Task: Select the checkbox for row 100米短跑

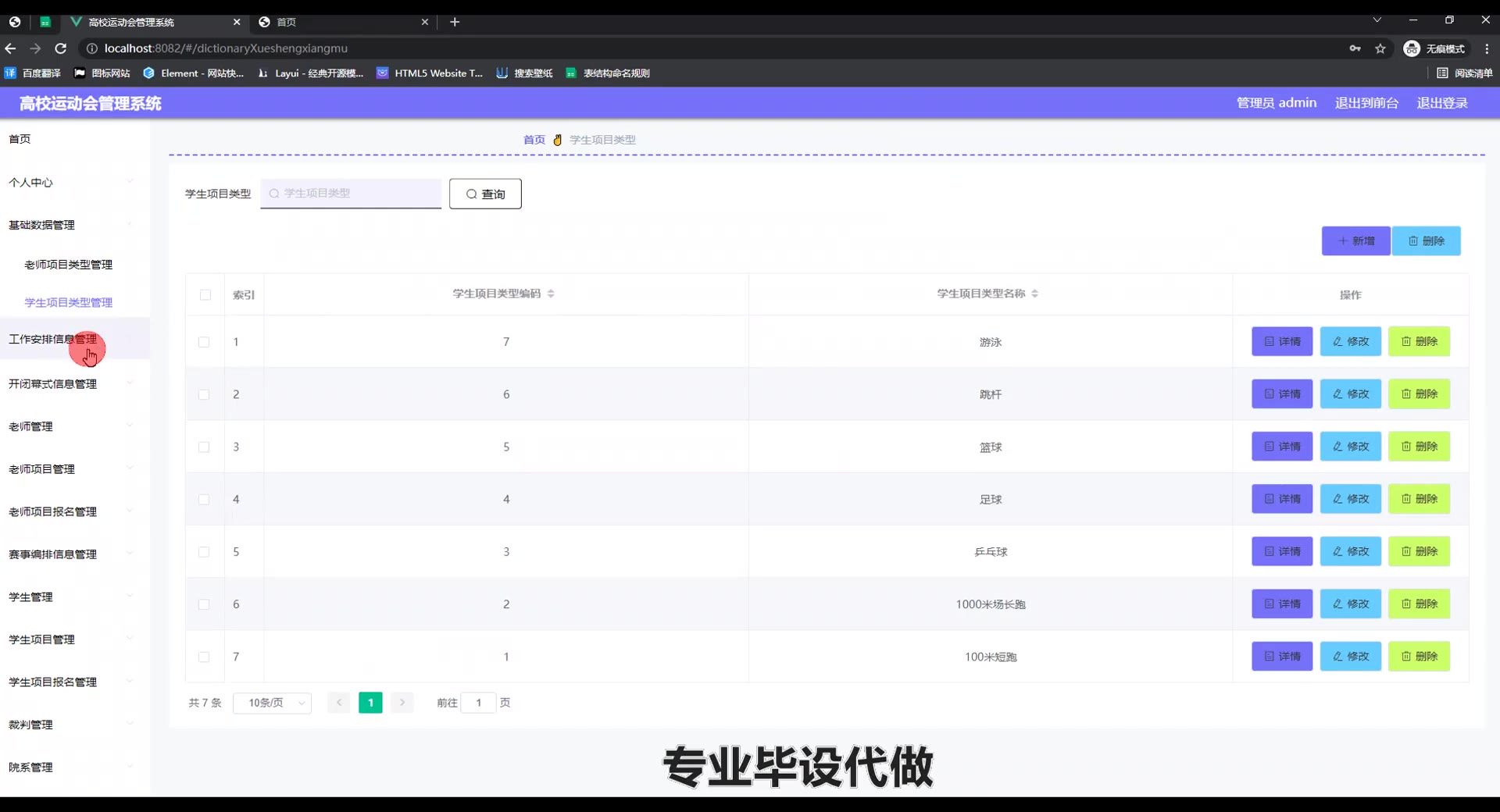Action: coord(204,657)
